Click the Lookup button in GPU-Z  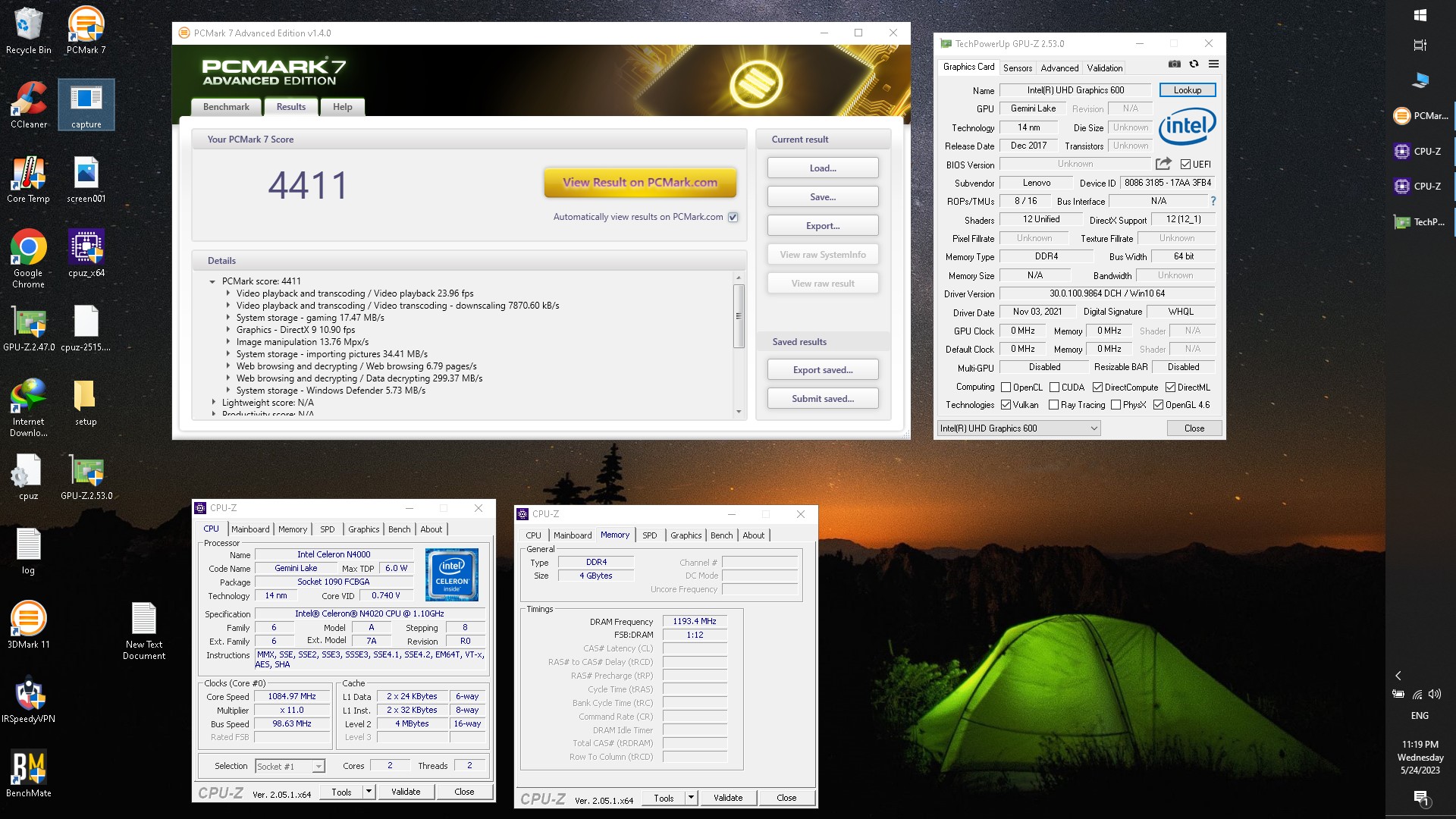point(1188,90)
